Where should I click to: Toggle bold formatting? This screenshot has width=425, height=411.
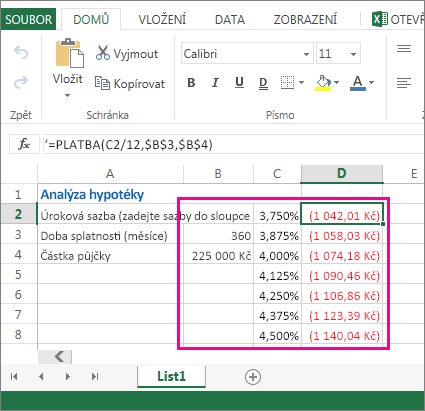point(191,82)
